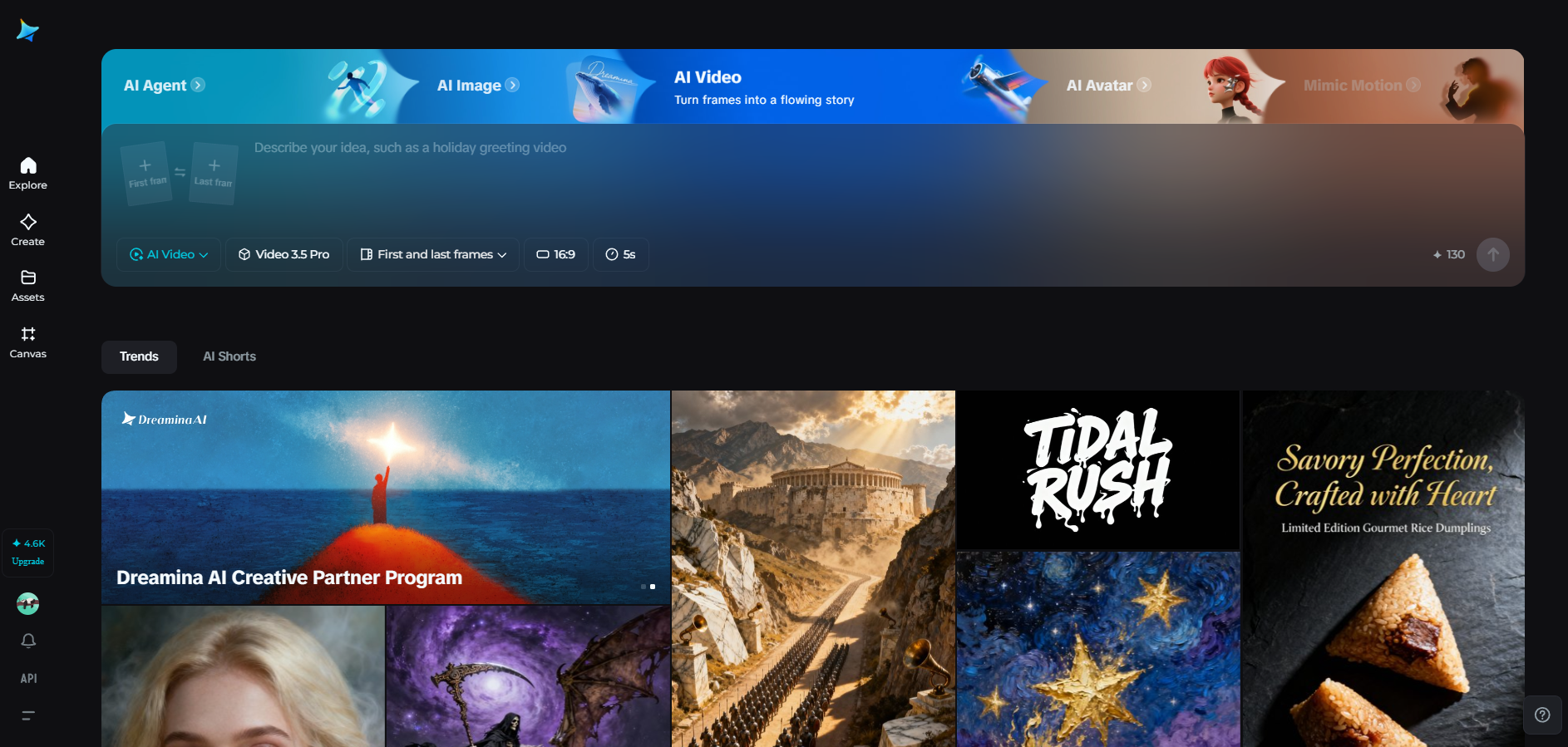Click the arrow icon beside Mimic Motion
The image size is (1568, 747).
click(1413, 85)
